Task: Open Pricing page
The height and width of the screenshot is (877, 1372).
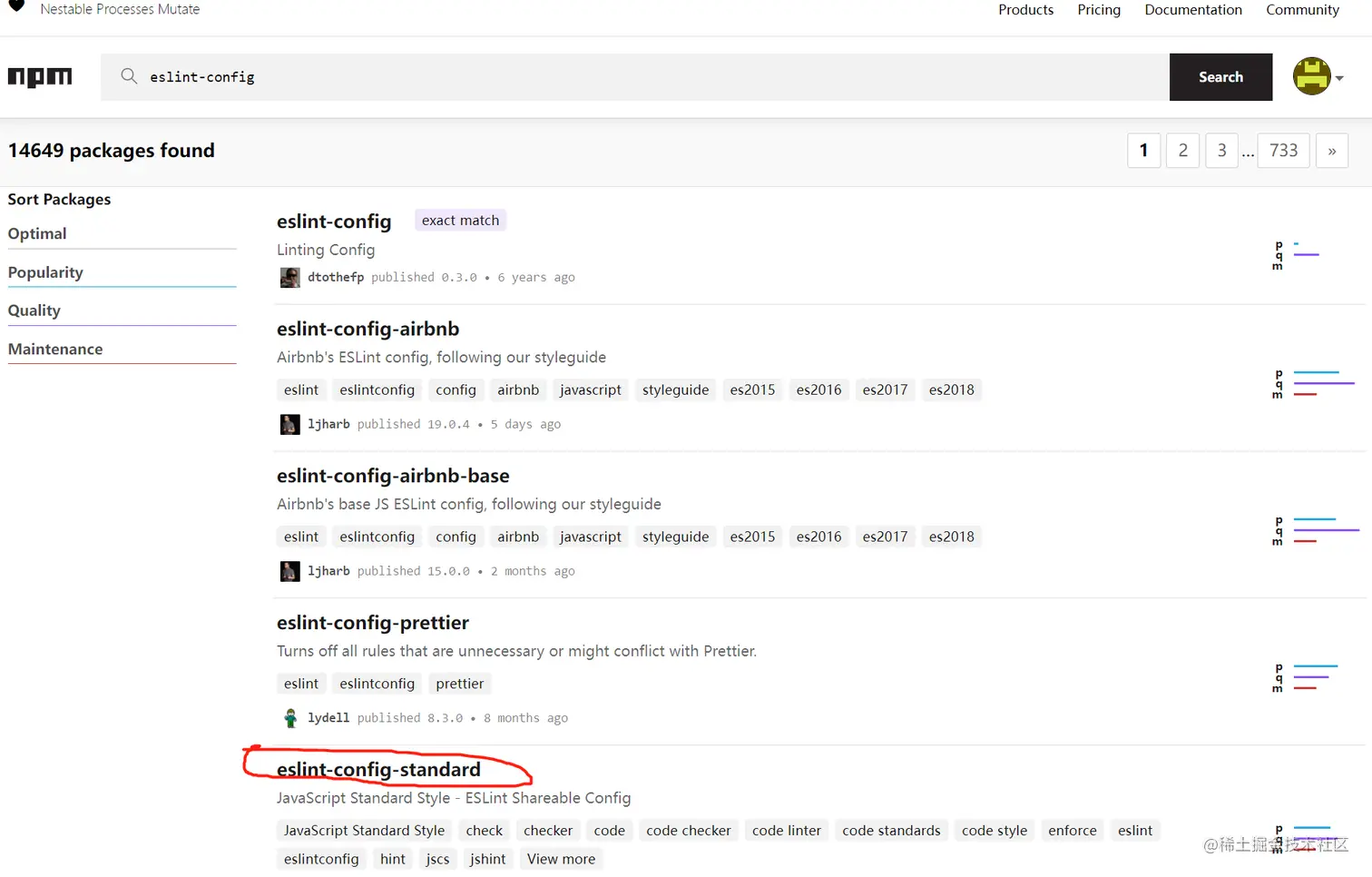Action: tap(1099, 10)
